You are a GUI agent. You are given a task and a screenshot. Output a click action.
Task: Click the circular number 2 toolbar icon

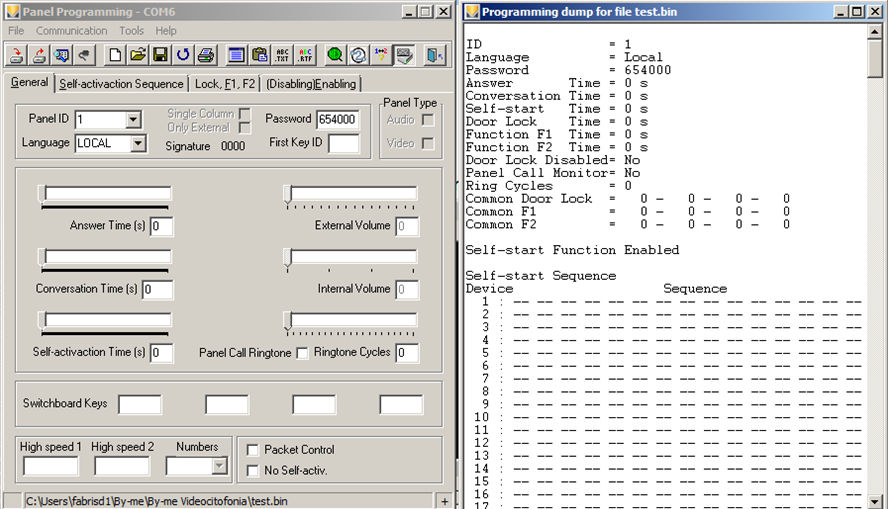click(358, 55)
